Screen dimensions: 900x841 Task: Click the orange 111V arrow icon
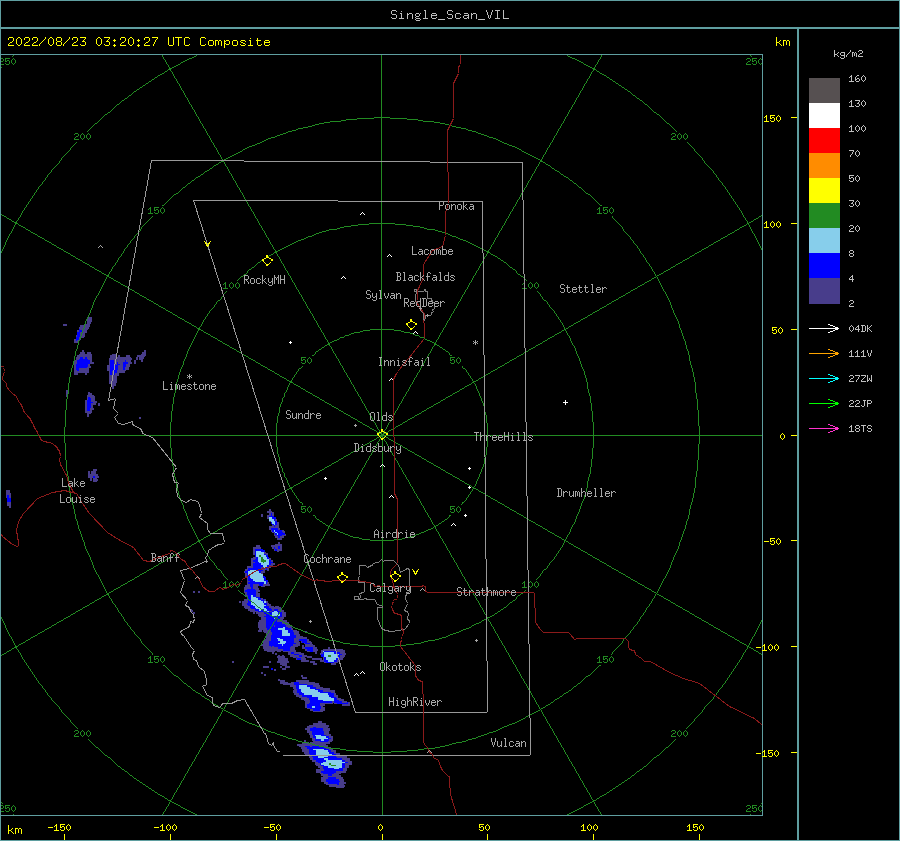tap(824, 354)
